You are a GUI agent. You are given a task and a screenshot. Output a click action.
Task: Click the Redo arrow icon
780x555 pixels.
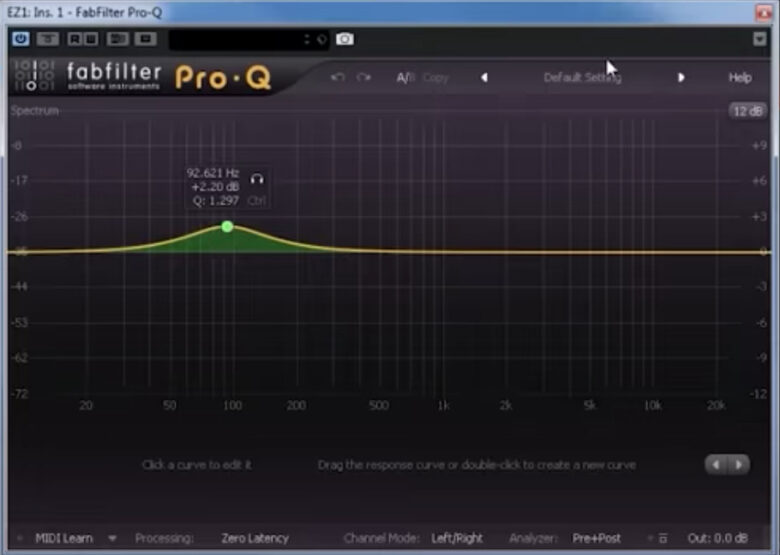pos(364,78)
